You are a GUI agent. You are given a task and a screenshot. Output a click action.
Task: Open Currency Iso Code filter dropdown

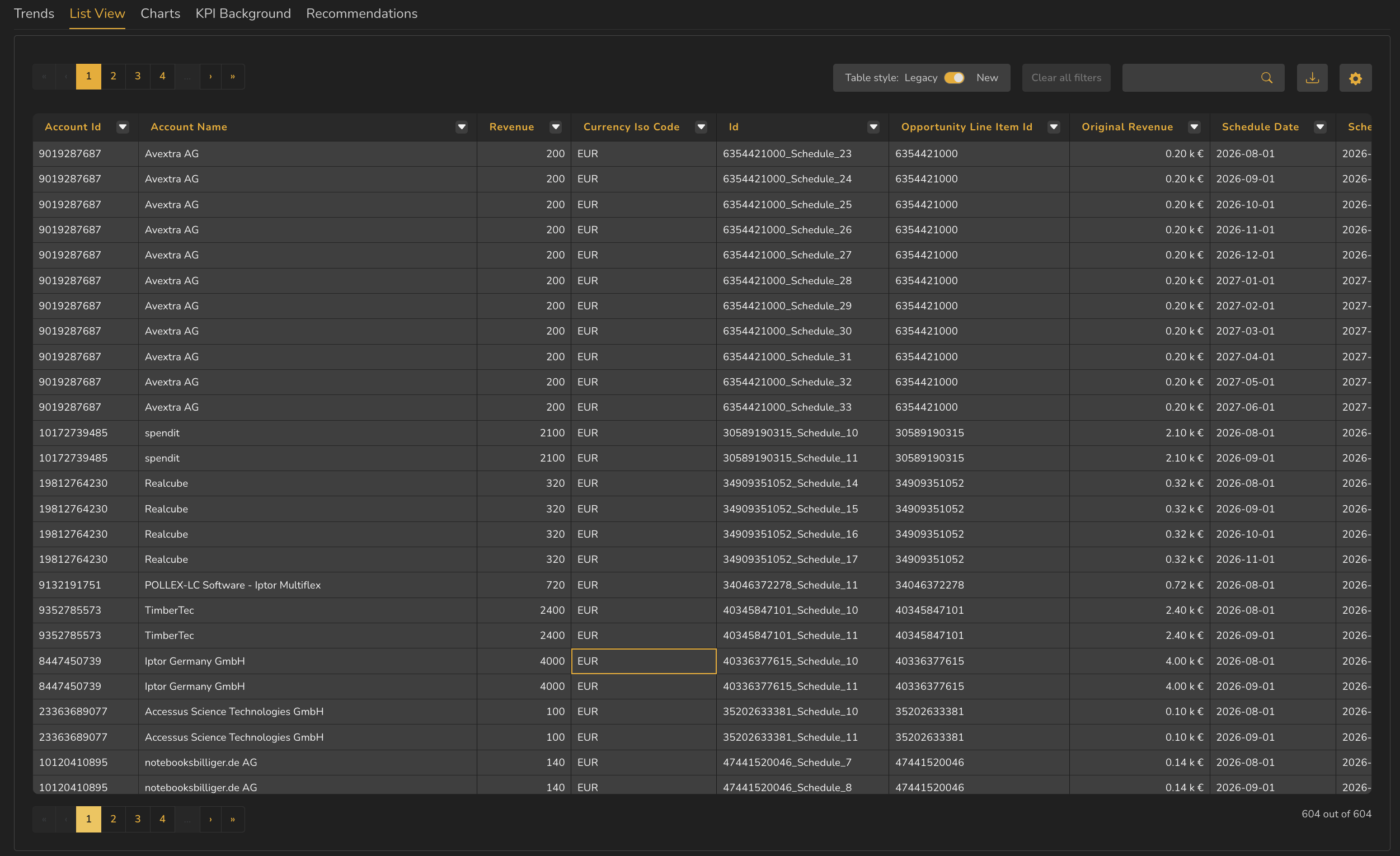point(701,127)
